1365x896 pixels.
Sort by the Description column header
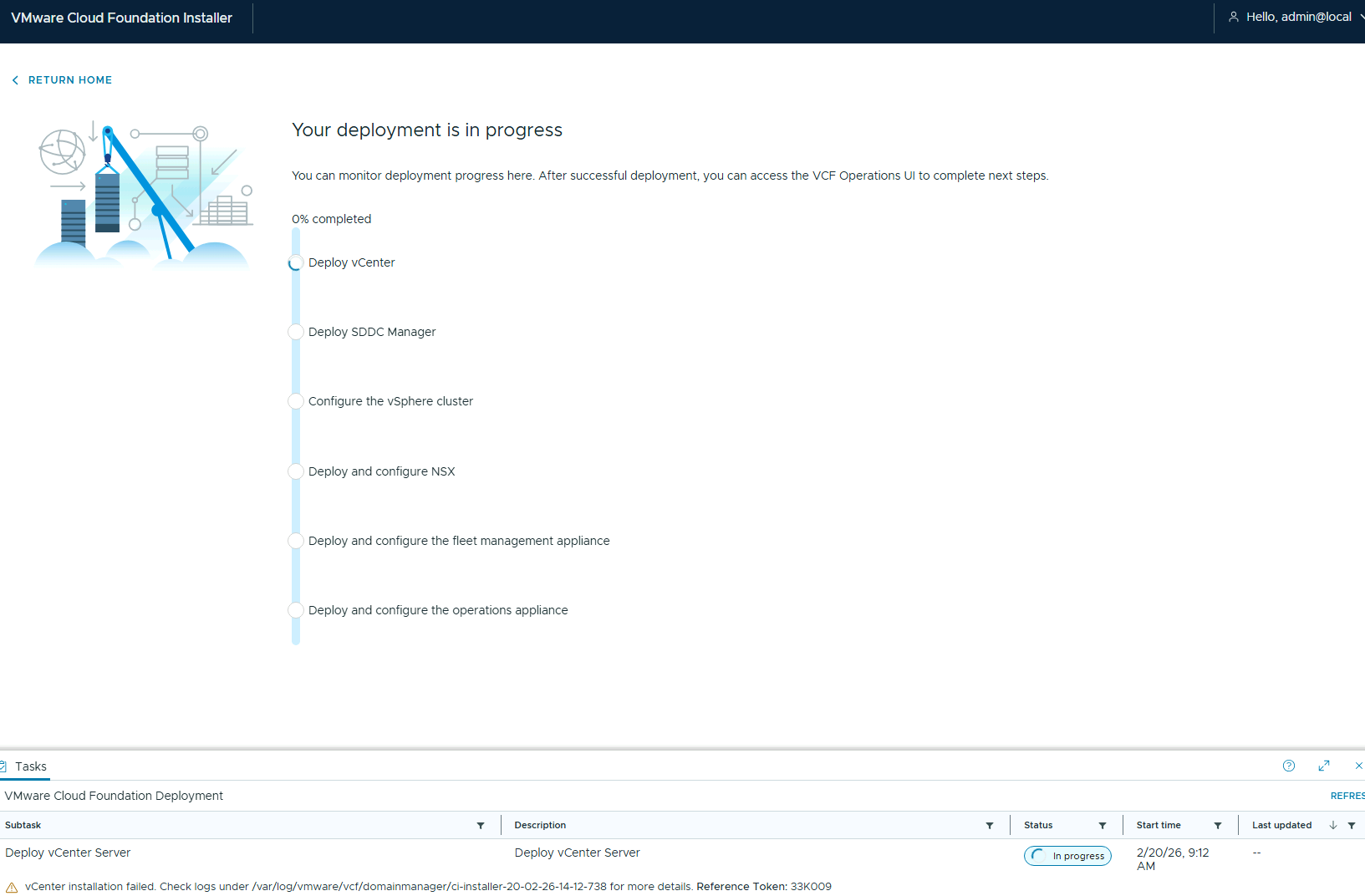pyautogui.click(x=540, y=825)
